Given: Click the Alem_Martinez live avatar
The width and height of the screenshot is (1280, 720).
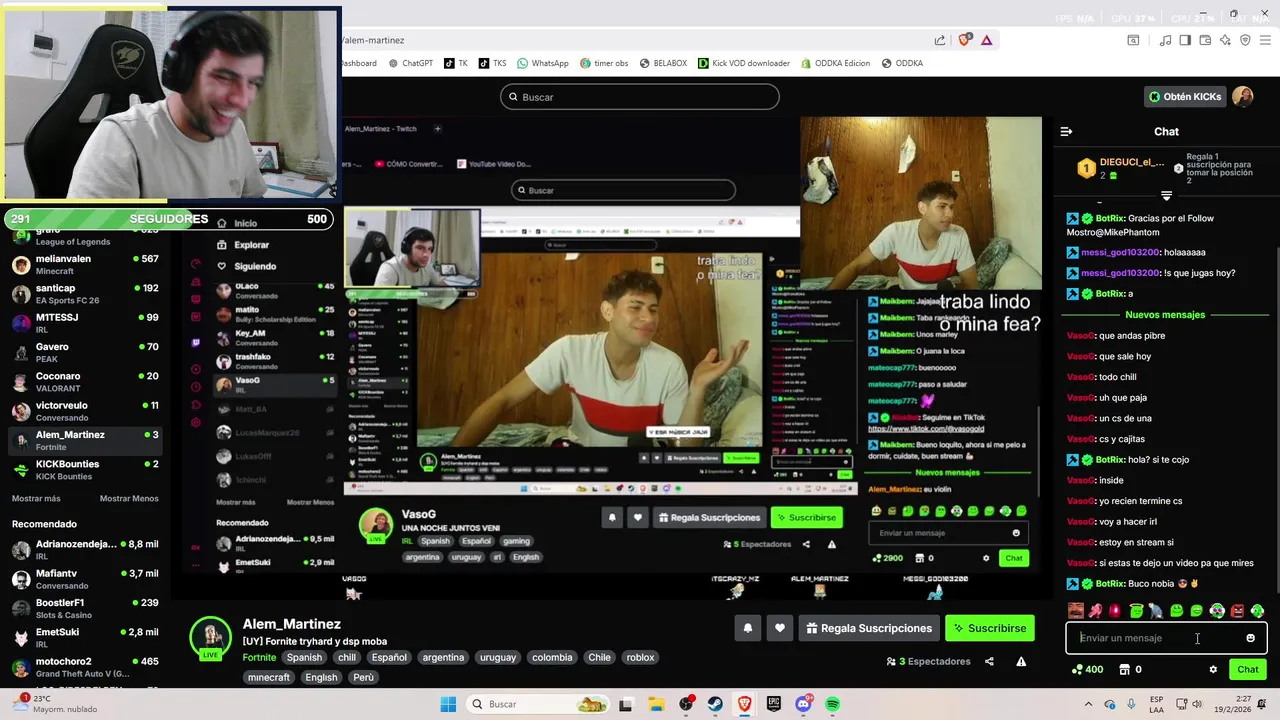Looking at the screenshot, I should point(211,638).
